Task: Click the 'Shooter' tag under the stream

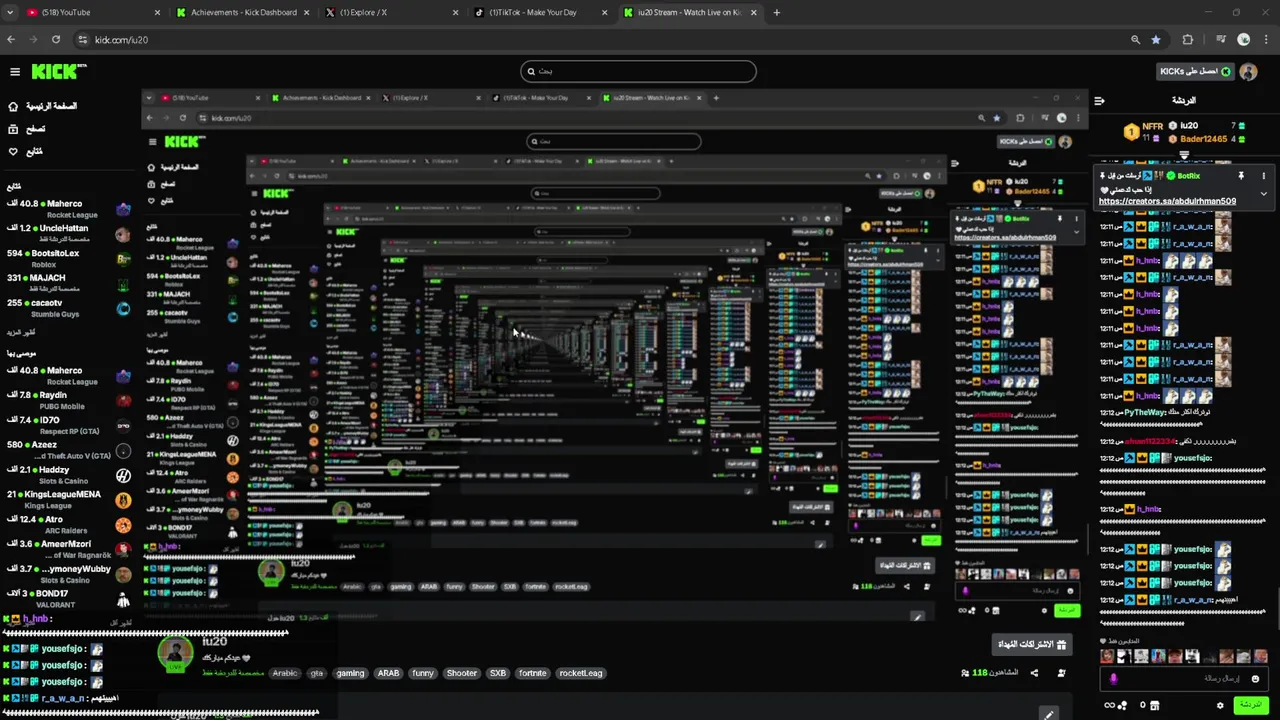Action: pyautogui.click(x=461, y=673)
